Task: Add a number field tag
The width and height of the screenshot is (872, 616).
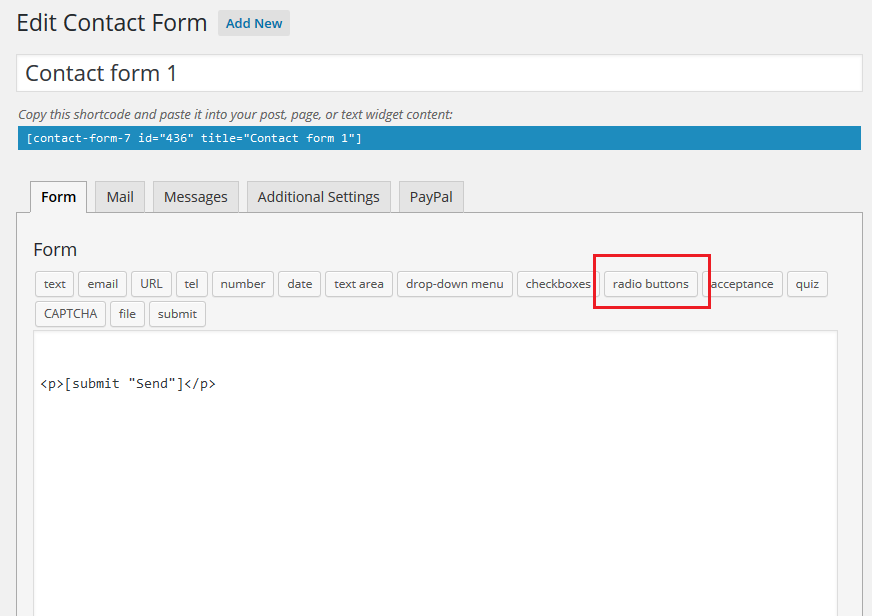Action: [243, 284]
